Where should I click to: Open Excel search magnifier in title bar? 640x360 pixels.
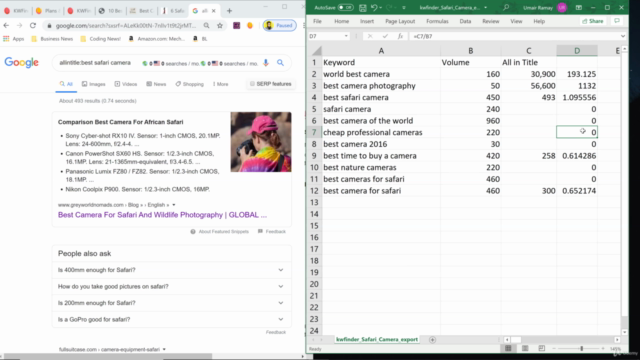(506, 7)
